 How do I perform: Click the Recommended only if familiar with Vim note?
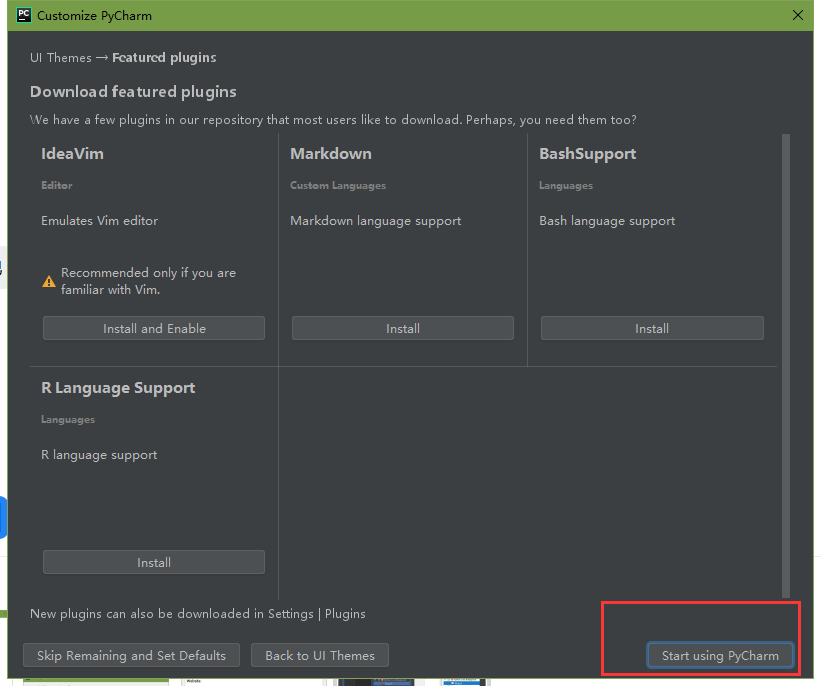tap(148, 281)
